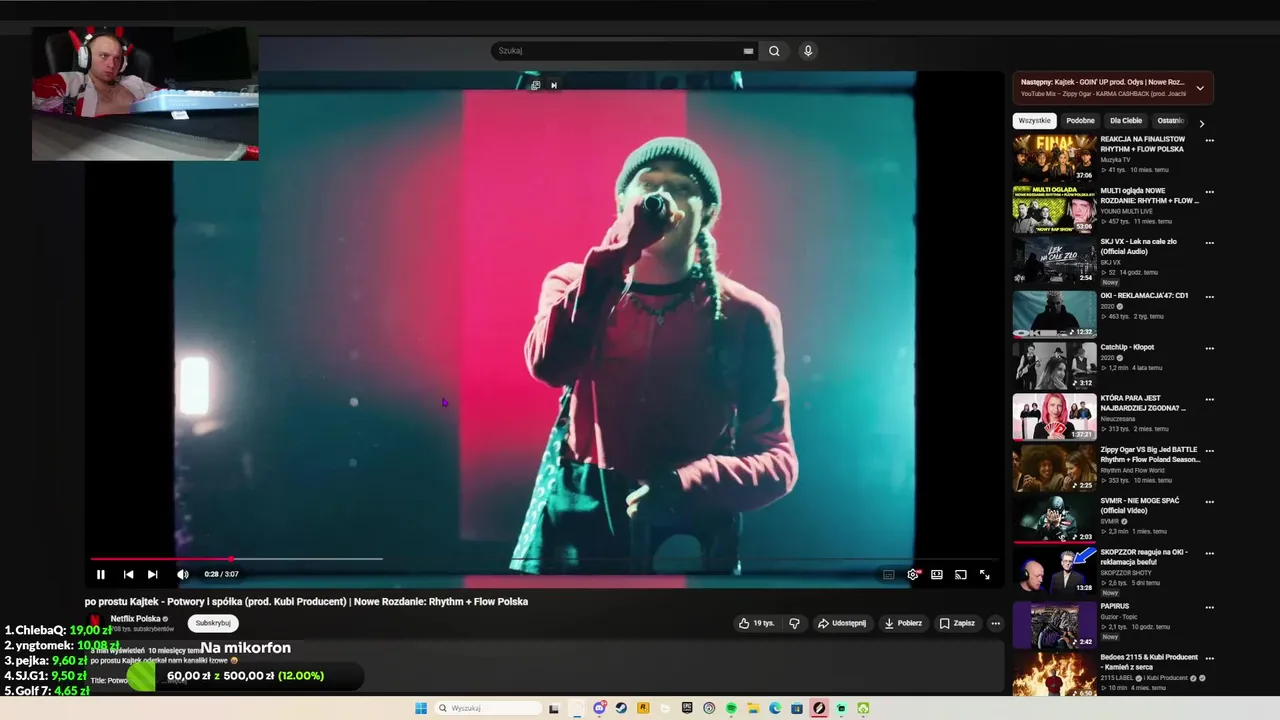
Task: Cast the video to a TV
Action: [961, 574]
